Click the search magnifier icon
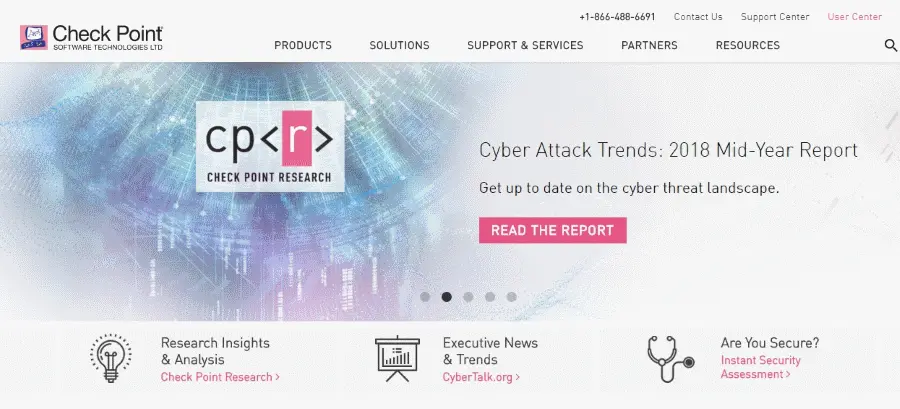 [x=890, y=45]
